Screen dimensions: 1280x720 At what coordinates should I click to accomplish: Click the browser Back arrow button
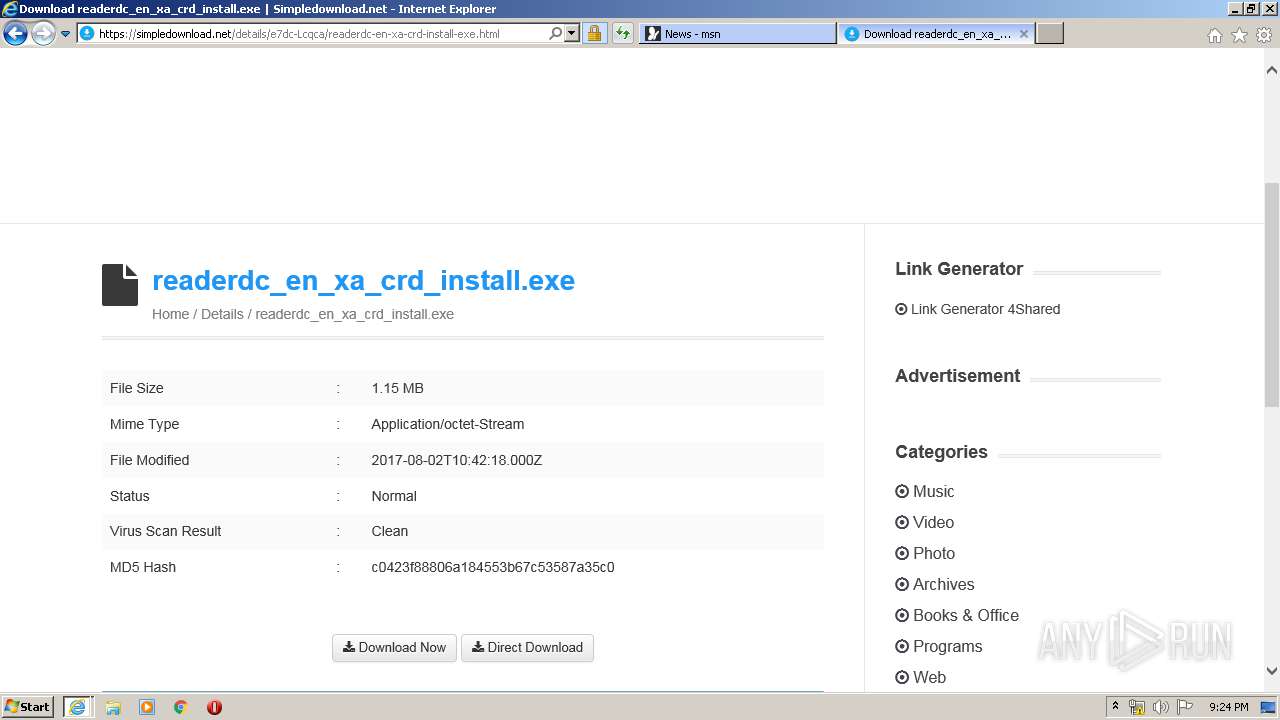[x=15, y=34]
